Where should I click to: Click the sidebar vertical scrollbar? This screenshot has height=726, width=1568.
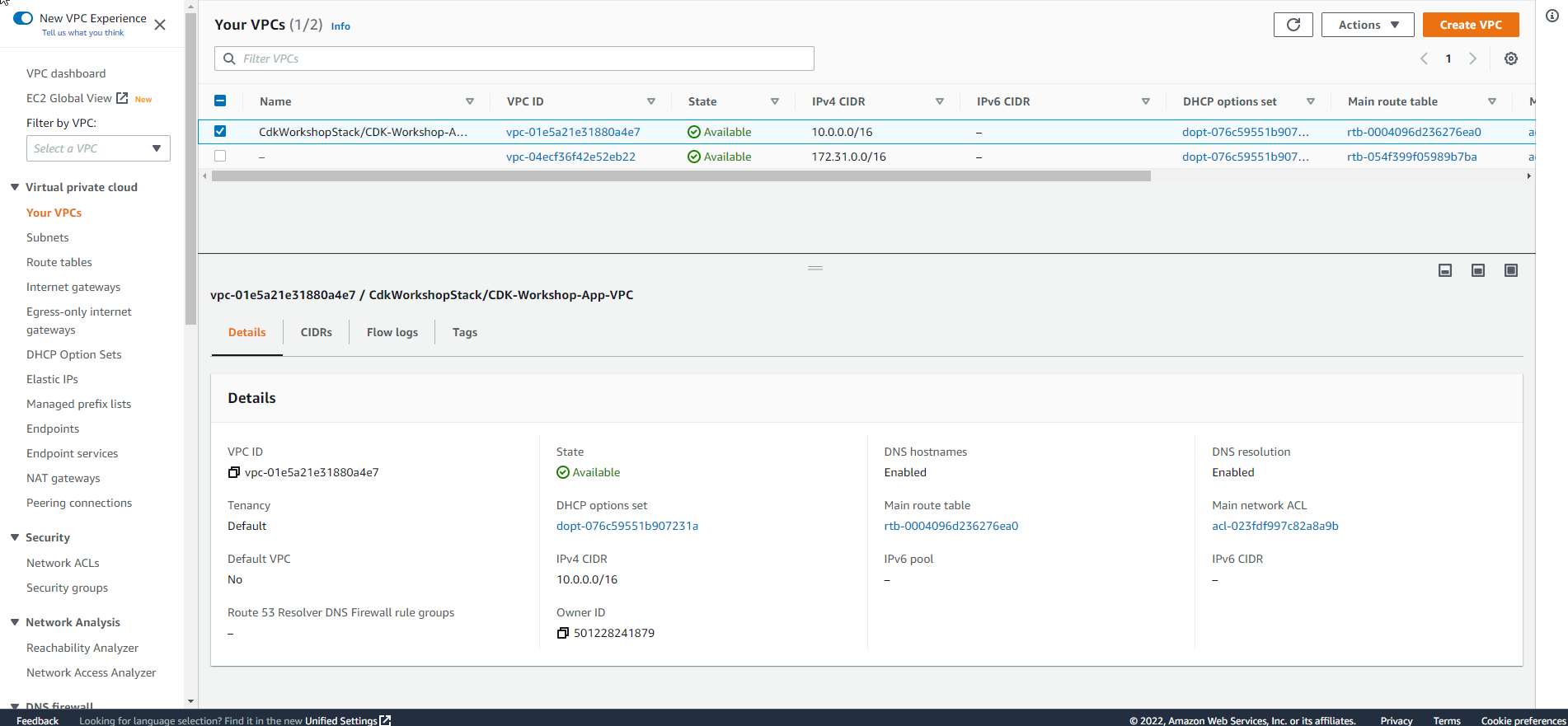pyautogui.click(x=191, y=169)
